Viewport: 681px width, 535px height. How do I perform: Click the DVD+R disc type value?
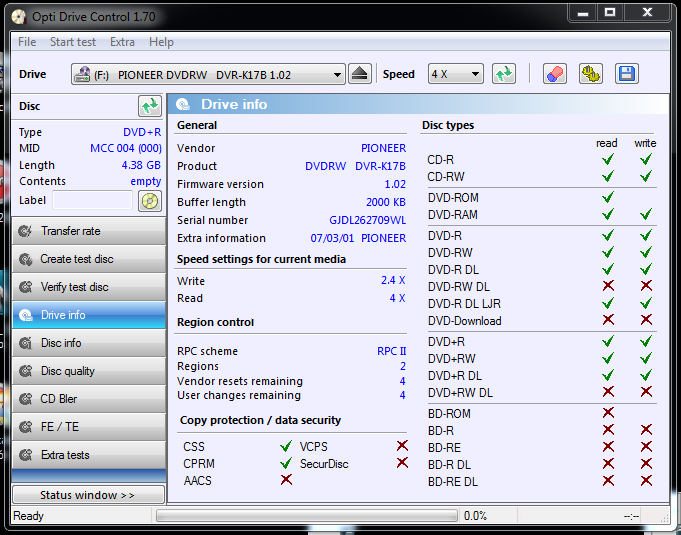coord(142,132)
